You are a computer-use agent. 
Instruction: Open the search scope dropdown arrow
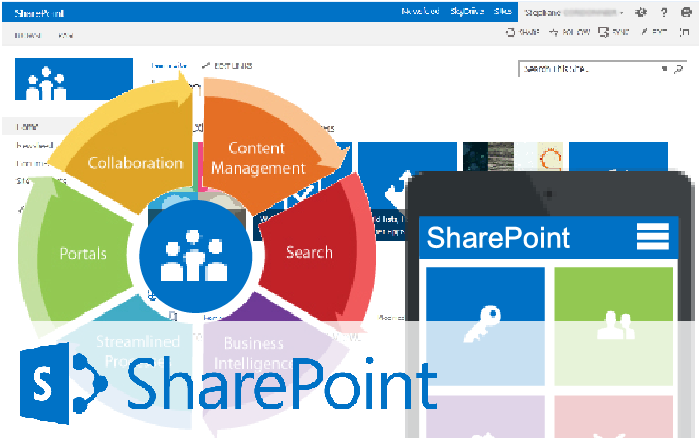(x=664, y=69)
